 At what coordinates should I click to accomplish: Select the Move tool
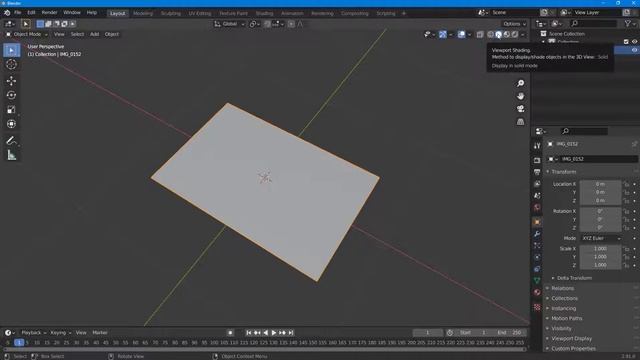click(11, 80)
